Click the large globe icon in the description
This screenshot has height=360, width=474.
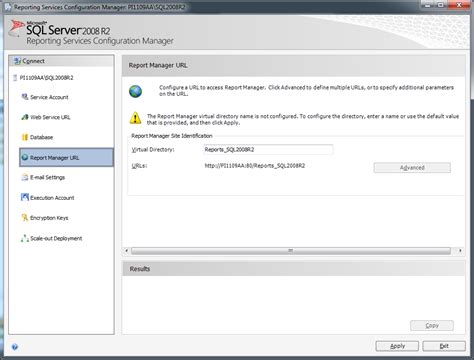[x=135, y=91]
